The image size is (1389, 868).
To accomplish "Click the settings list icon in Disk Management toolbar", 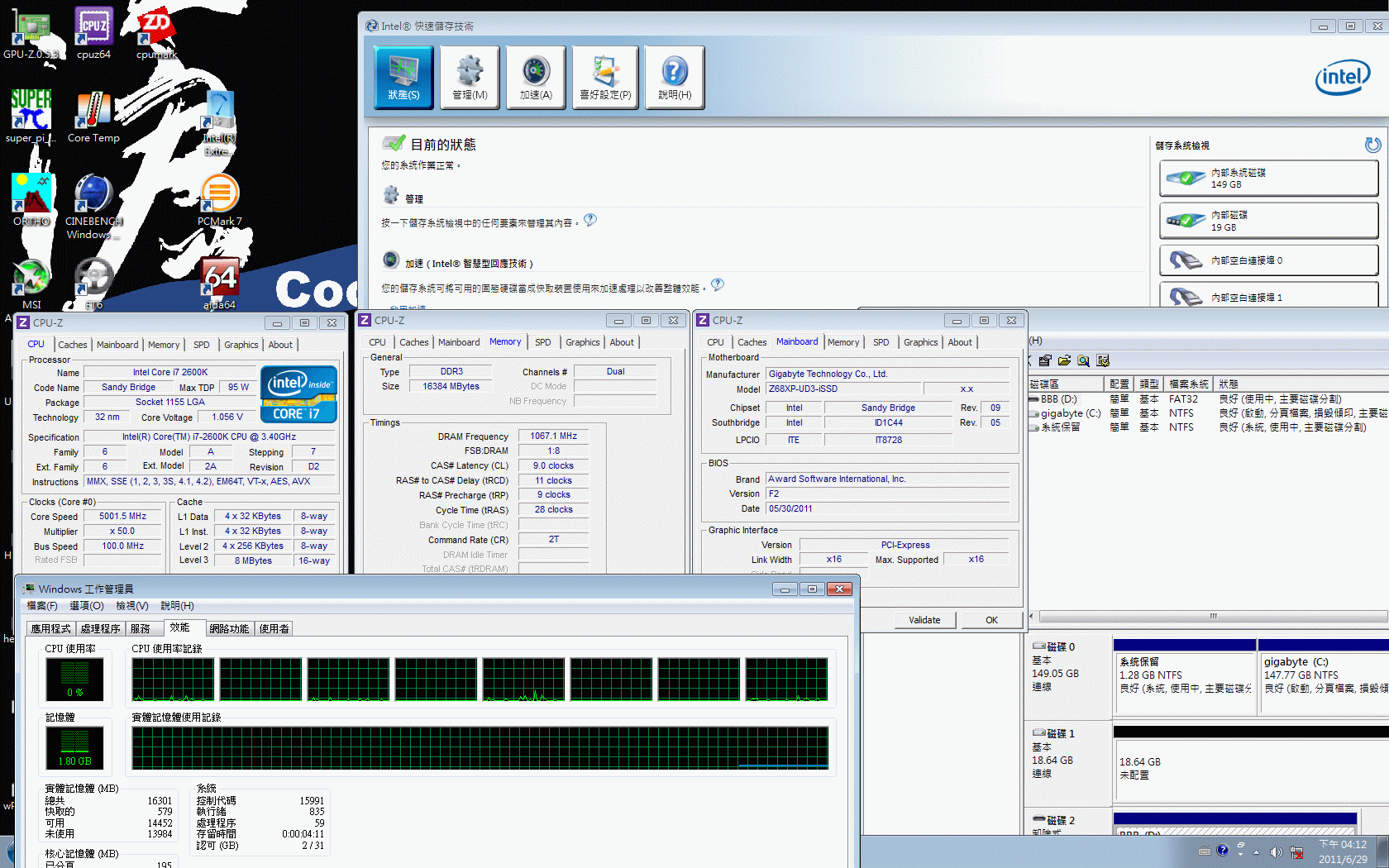I will coord(1103,360).
